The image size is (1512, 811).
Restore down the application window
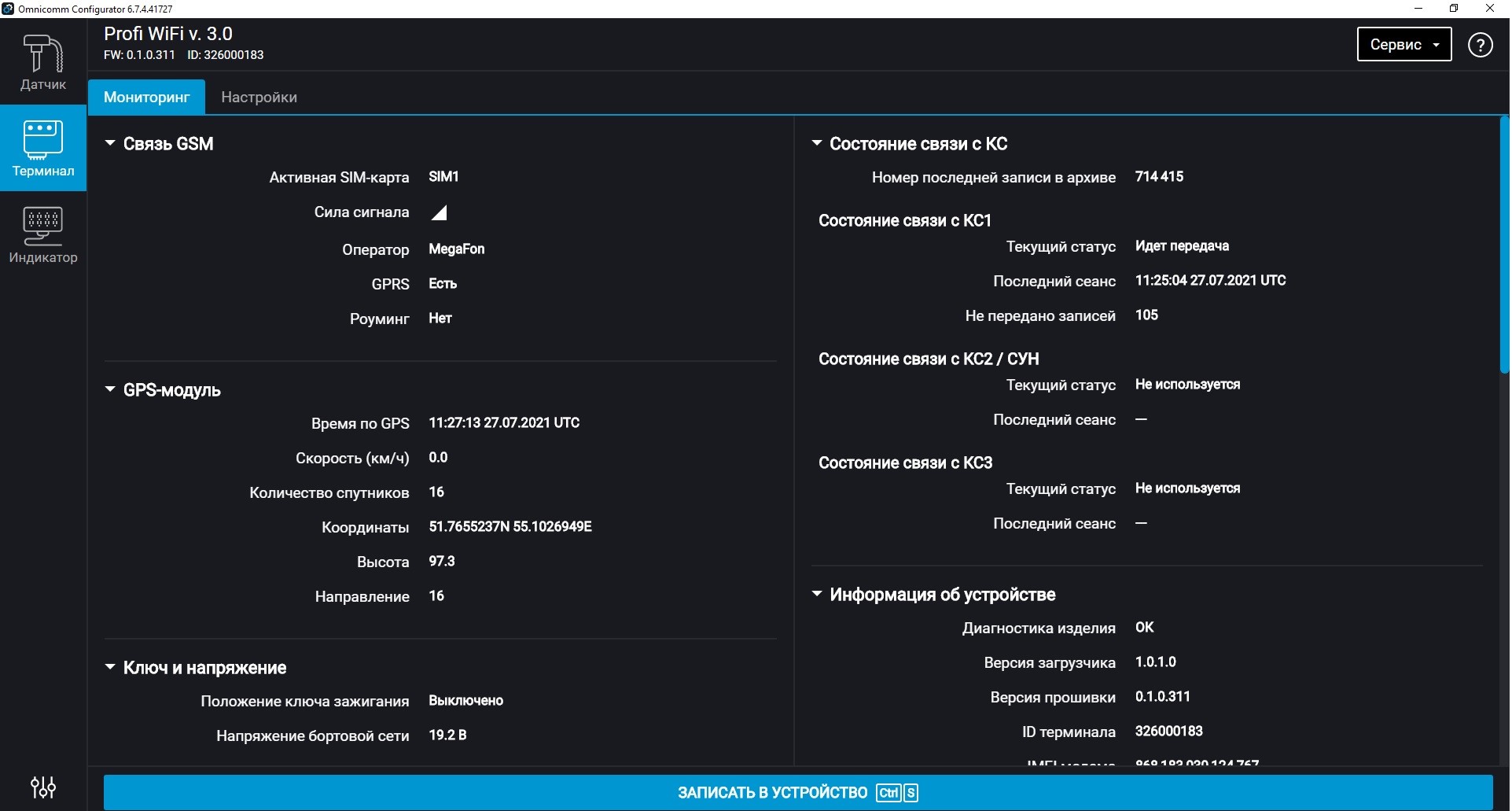(x=1453, y=9)
